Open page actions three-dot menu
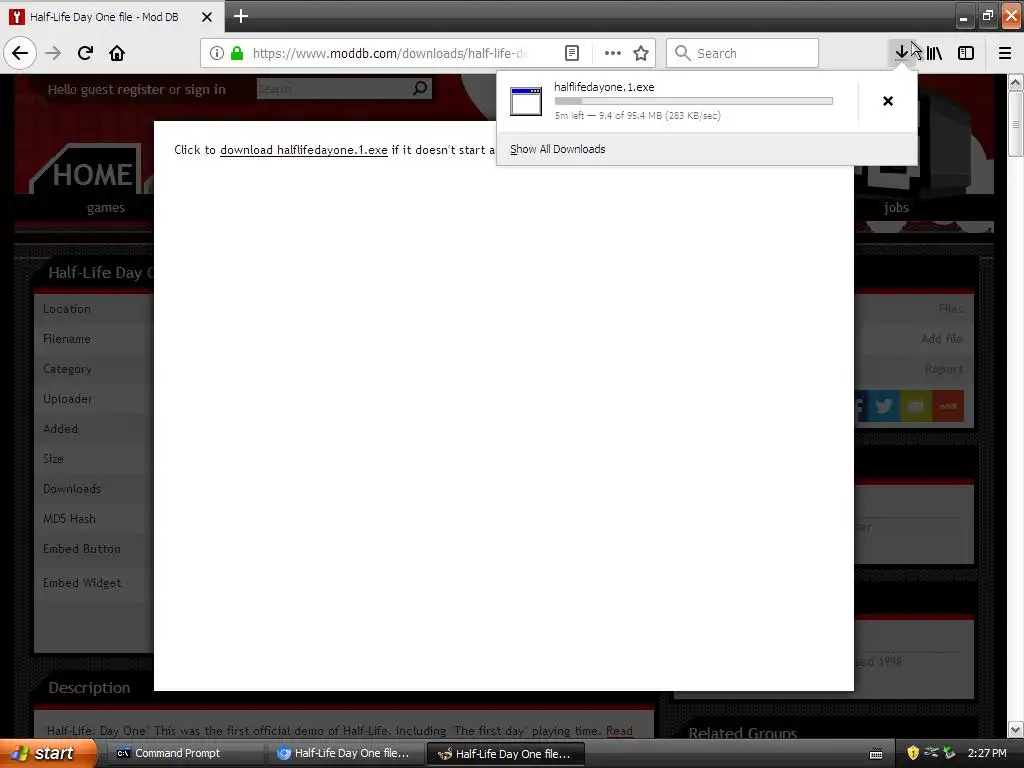 613,53
